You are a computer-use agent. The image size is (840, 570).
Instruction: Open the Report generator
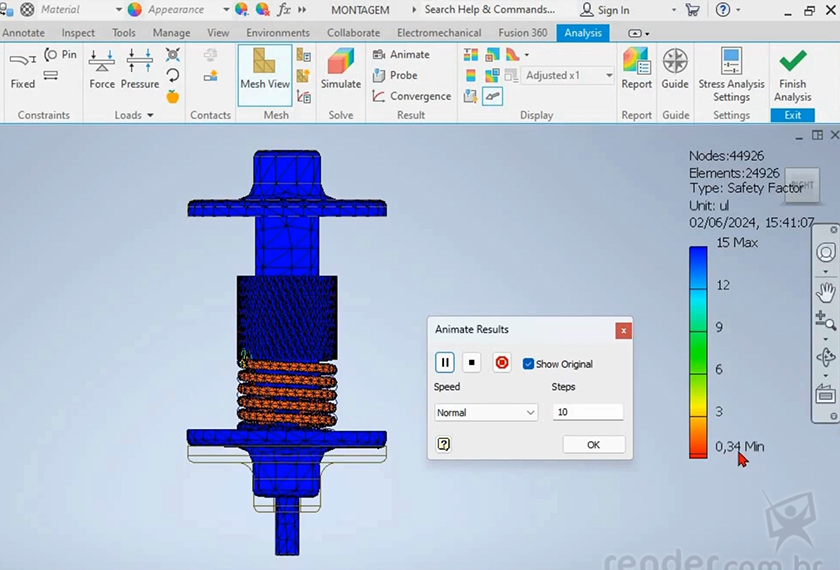pyautogui.click(x=636, y=69)
